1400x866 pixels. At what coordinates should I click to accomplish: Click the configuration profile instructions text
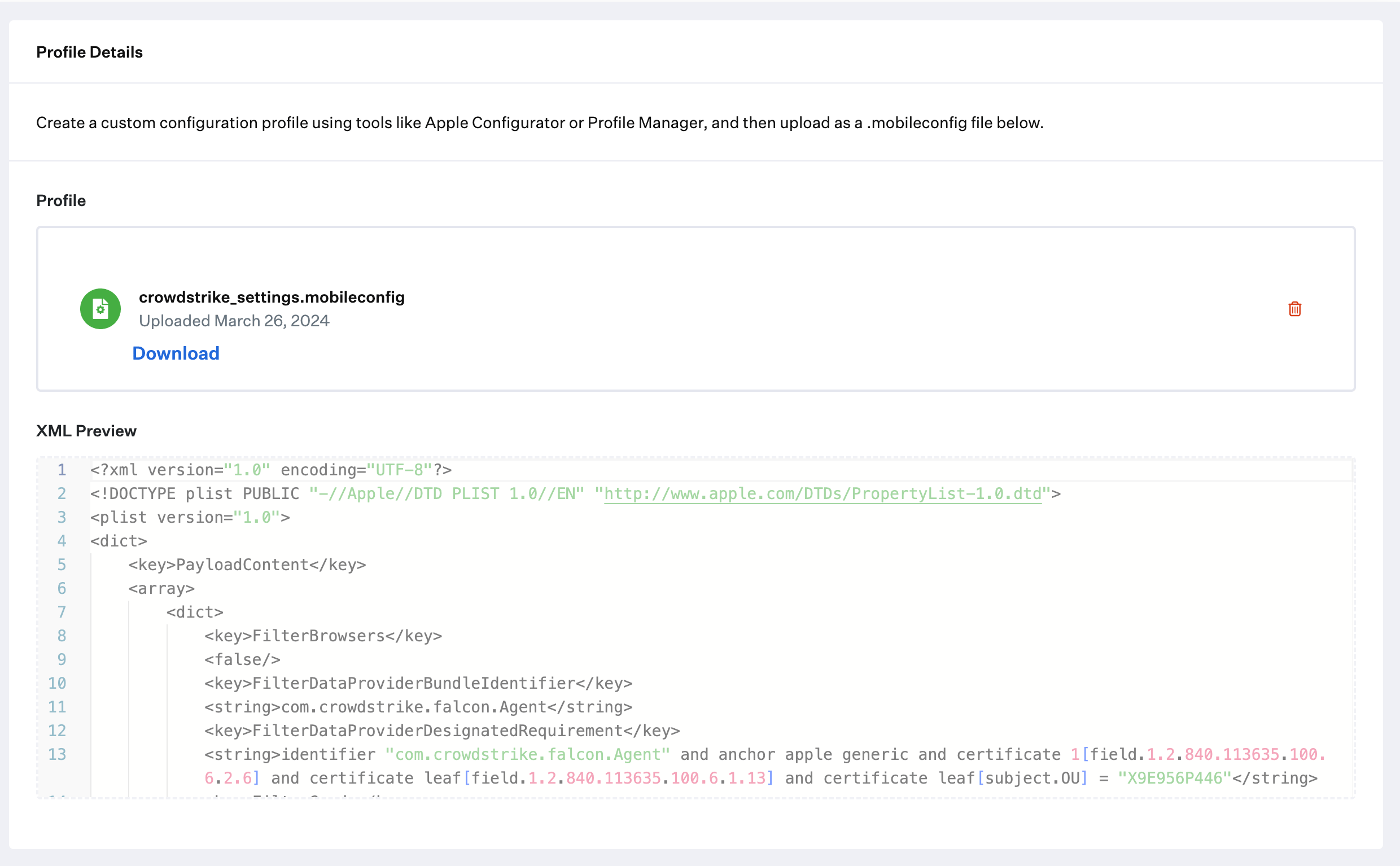[539, 123]
